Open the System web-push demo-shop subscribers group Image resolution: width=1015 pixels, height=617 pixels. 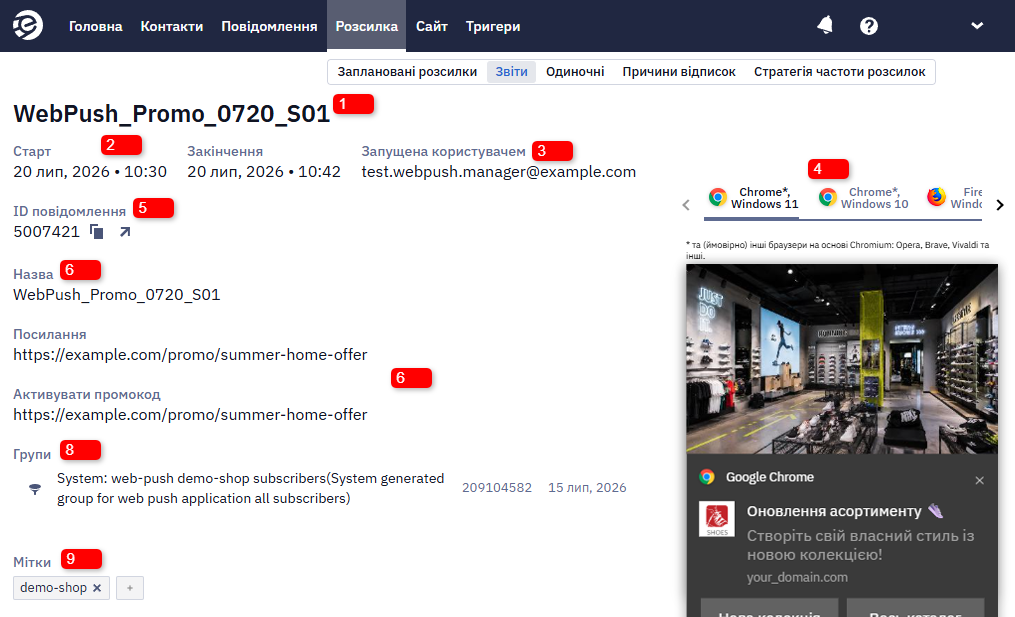point(251,488)
